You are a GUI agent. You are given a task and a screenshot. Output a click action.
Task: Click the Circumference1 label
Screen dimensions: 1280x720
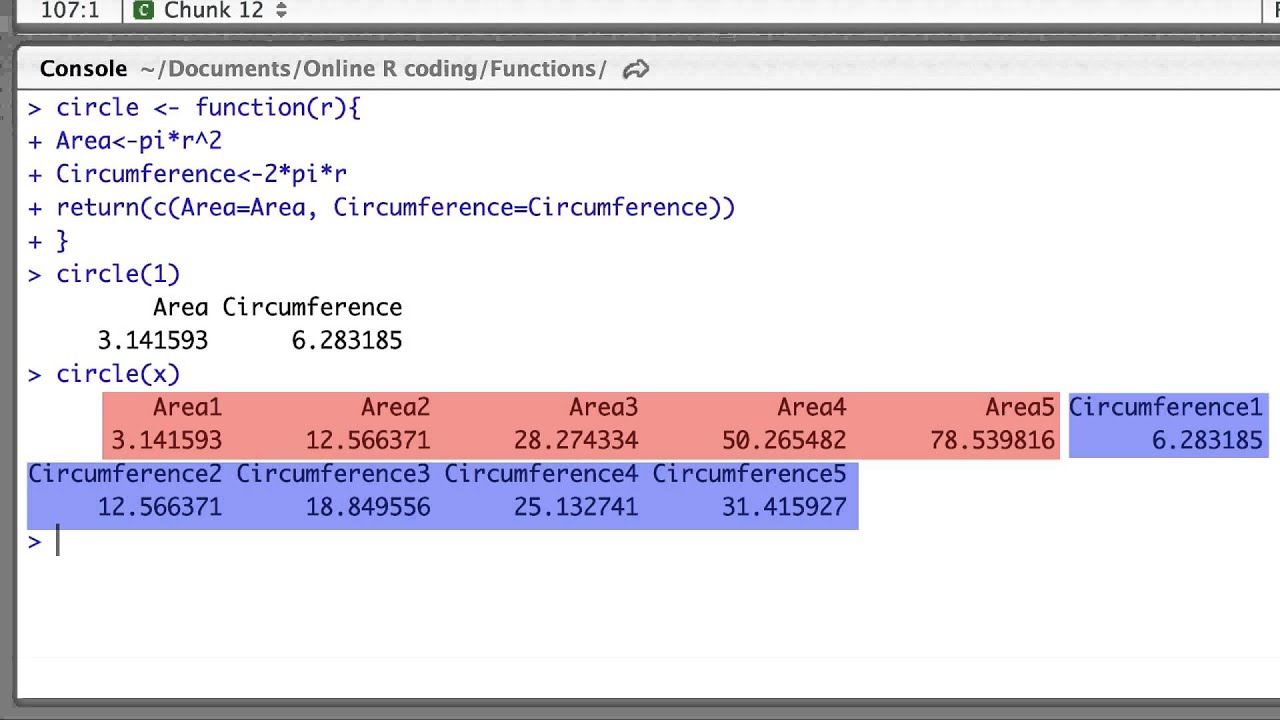pos(1166,407)
